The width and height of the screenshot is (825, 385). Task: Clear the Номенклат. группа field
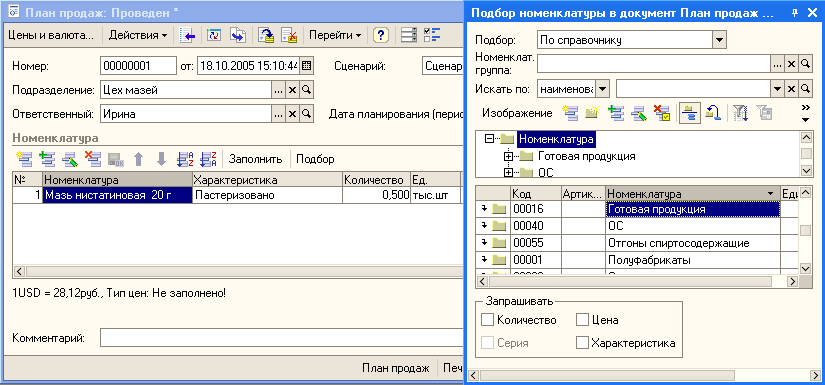pyautogui.click(x=791, y=64)
